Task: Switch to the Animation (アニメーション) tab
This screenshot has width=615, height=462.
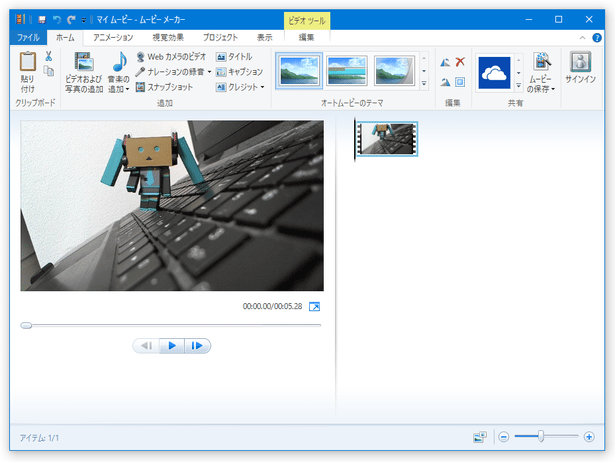Action: click(x=113, y=38)
